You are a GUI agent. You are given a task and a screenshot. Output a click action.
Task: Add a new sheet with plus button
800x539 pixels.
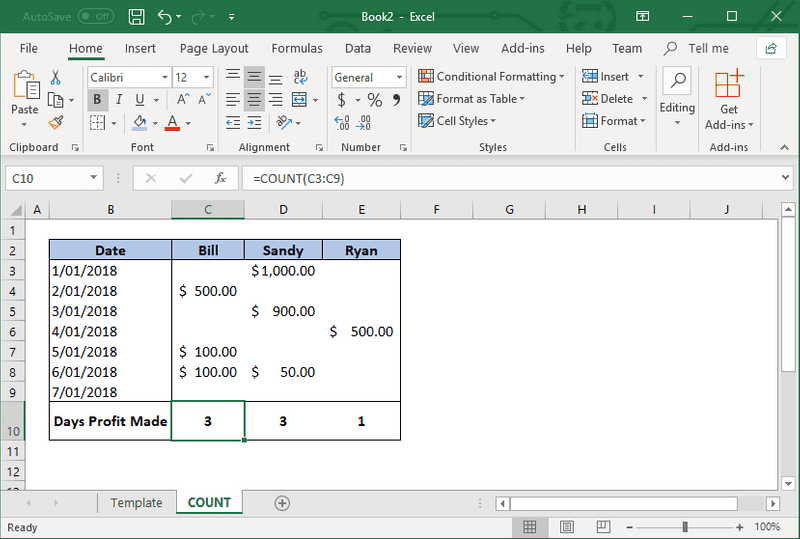coord(282,503)
